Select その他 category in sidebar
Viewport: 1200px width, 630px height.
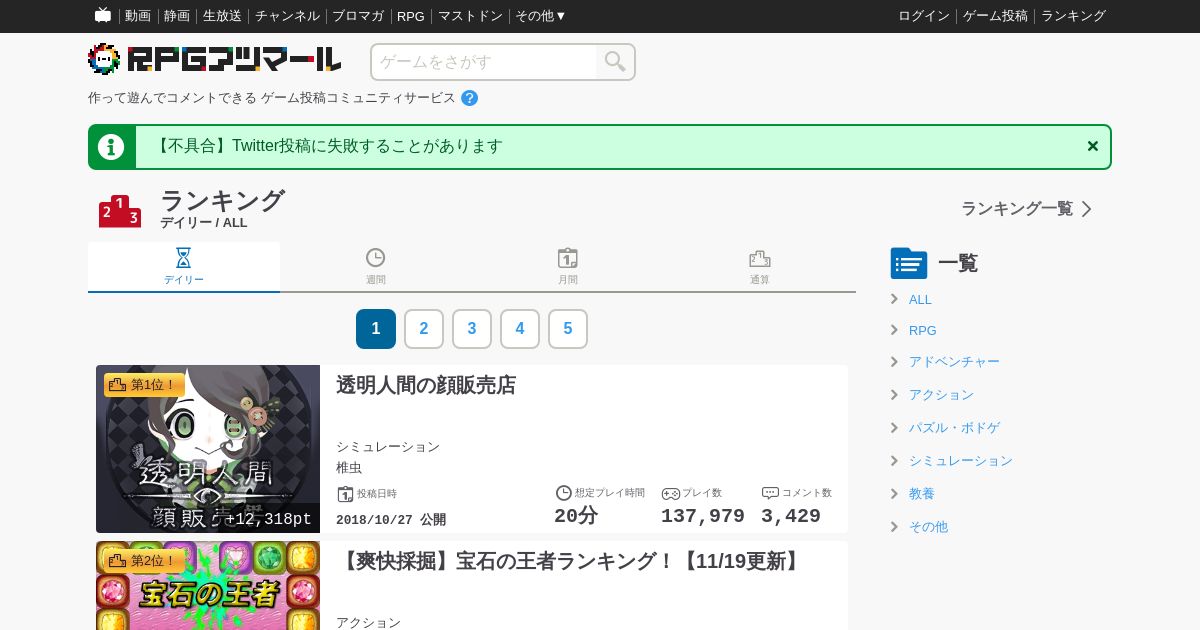pyautogui.click(x=928, y=527)
